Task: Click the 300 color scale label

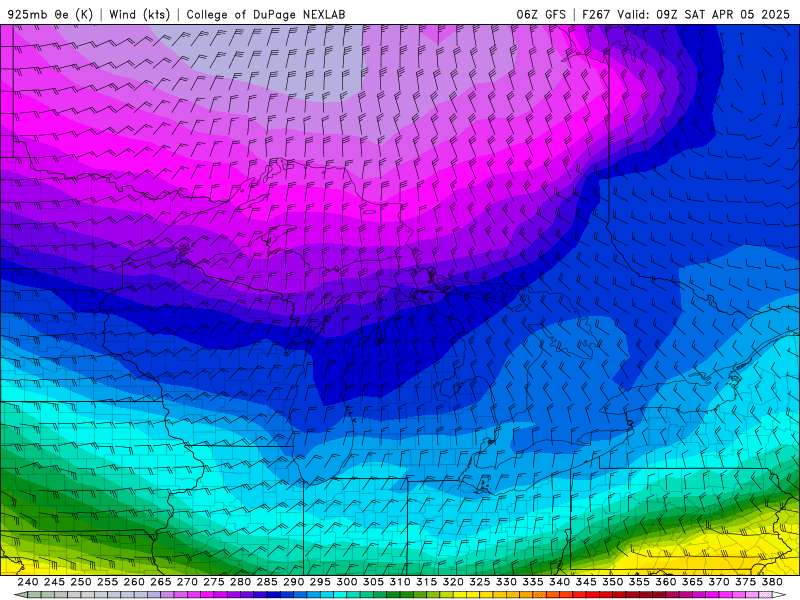Action: (346, 582)
